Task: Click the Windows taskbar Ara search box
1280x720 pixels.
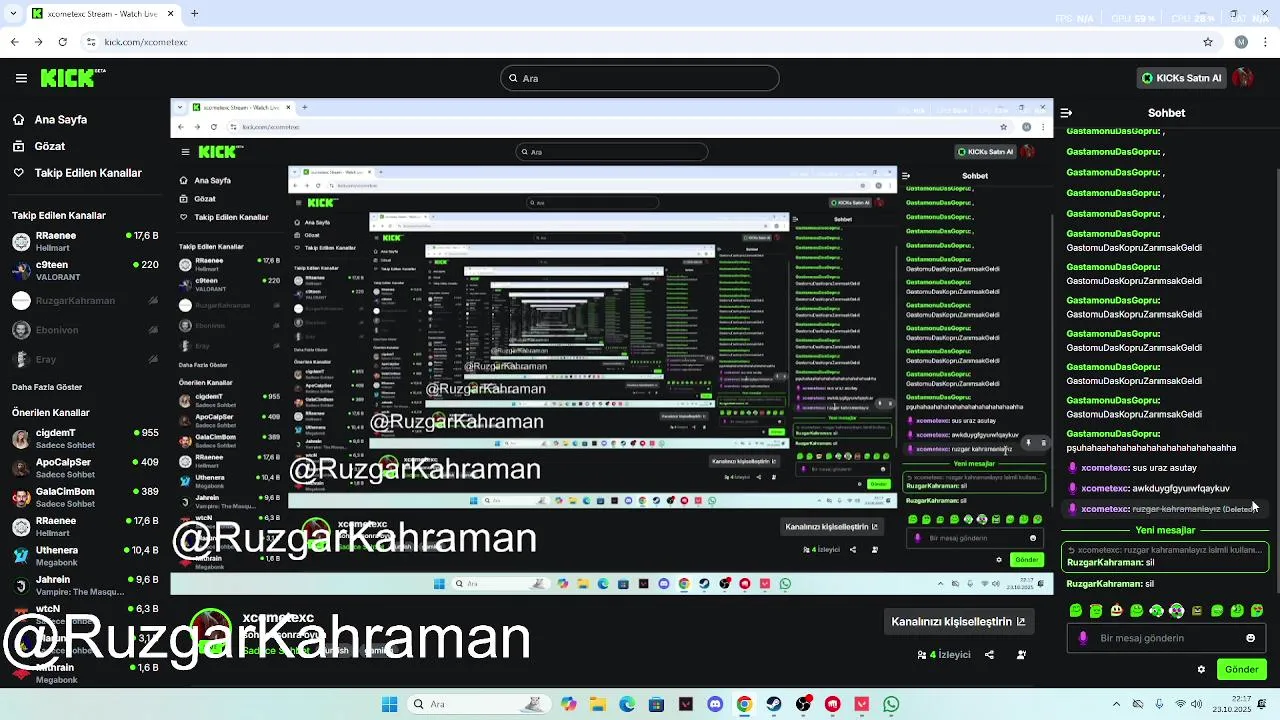Action: [x=479, y=704]
